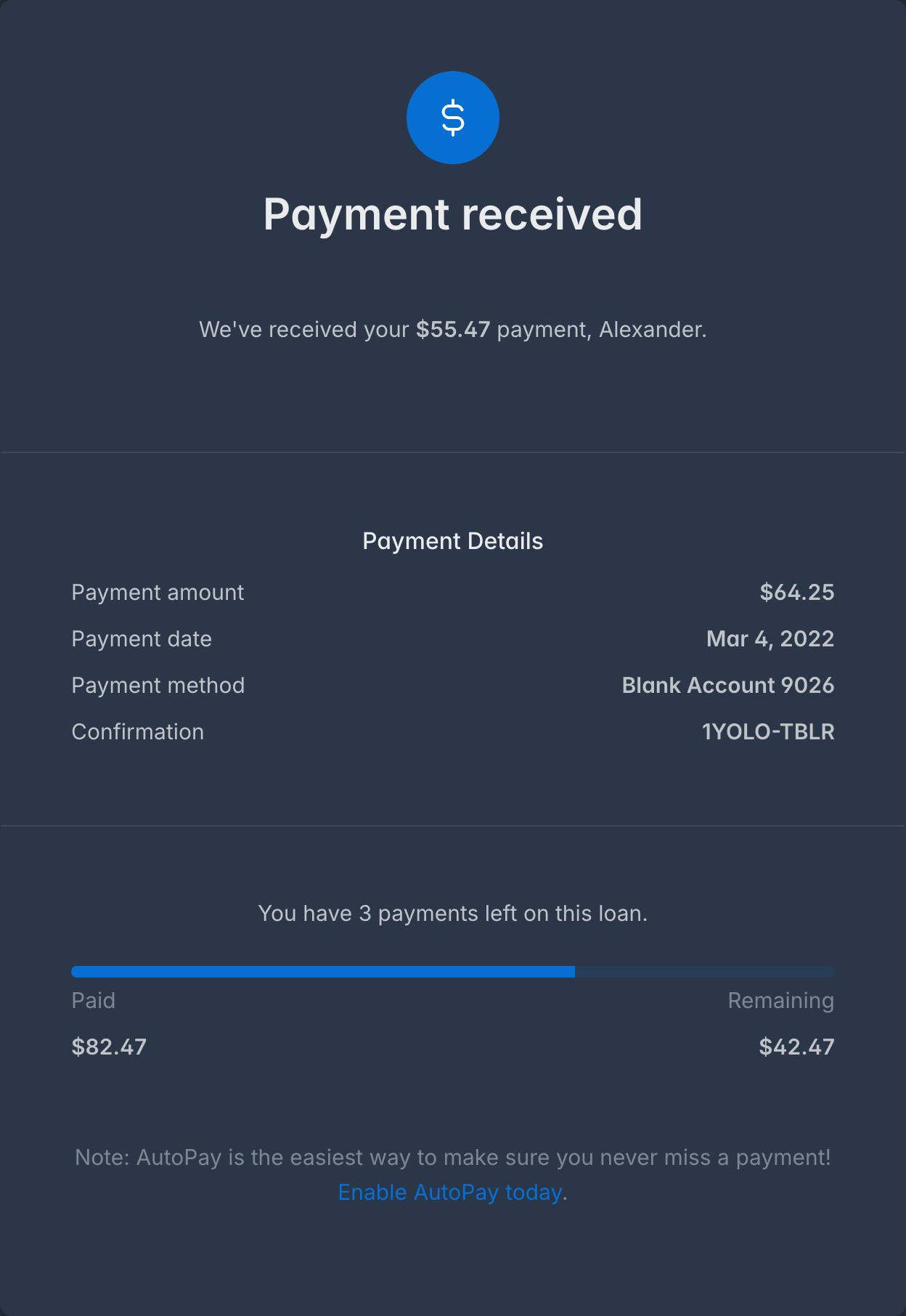
Task: Click the blue dollar sign icon
Action: tap(453, 118)
